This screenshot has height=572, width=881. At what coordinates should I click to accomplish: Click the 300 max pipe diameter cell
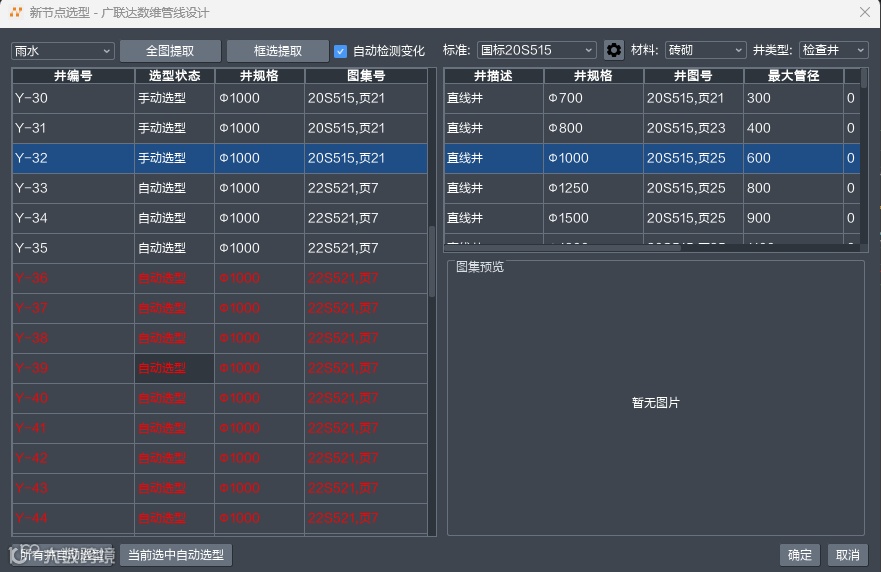click(x=793, y=98)
